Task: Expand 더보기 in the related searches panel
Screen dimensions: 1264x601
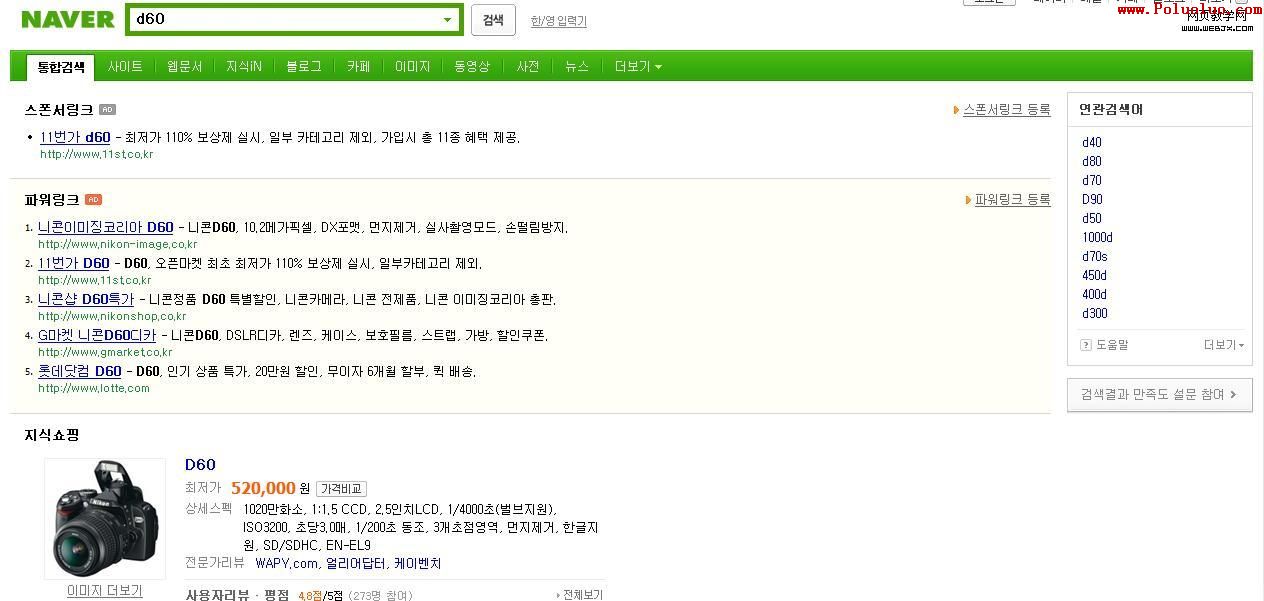Action: 1224,345
